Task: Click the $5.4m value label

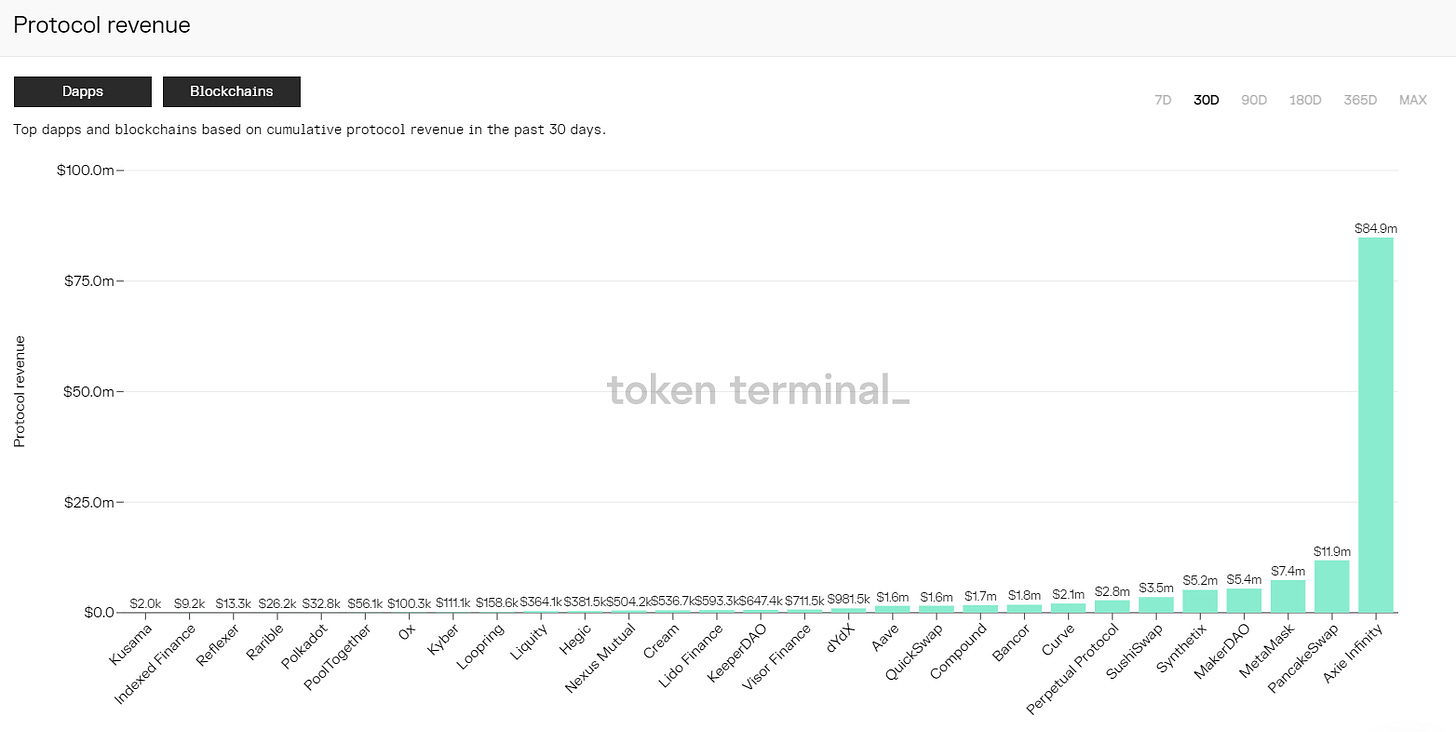Action: pos(1244,580)
